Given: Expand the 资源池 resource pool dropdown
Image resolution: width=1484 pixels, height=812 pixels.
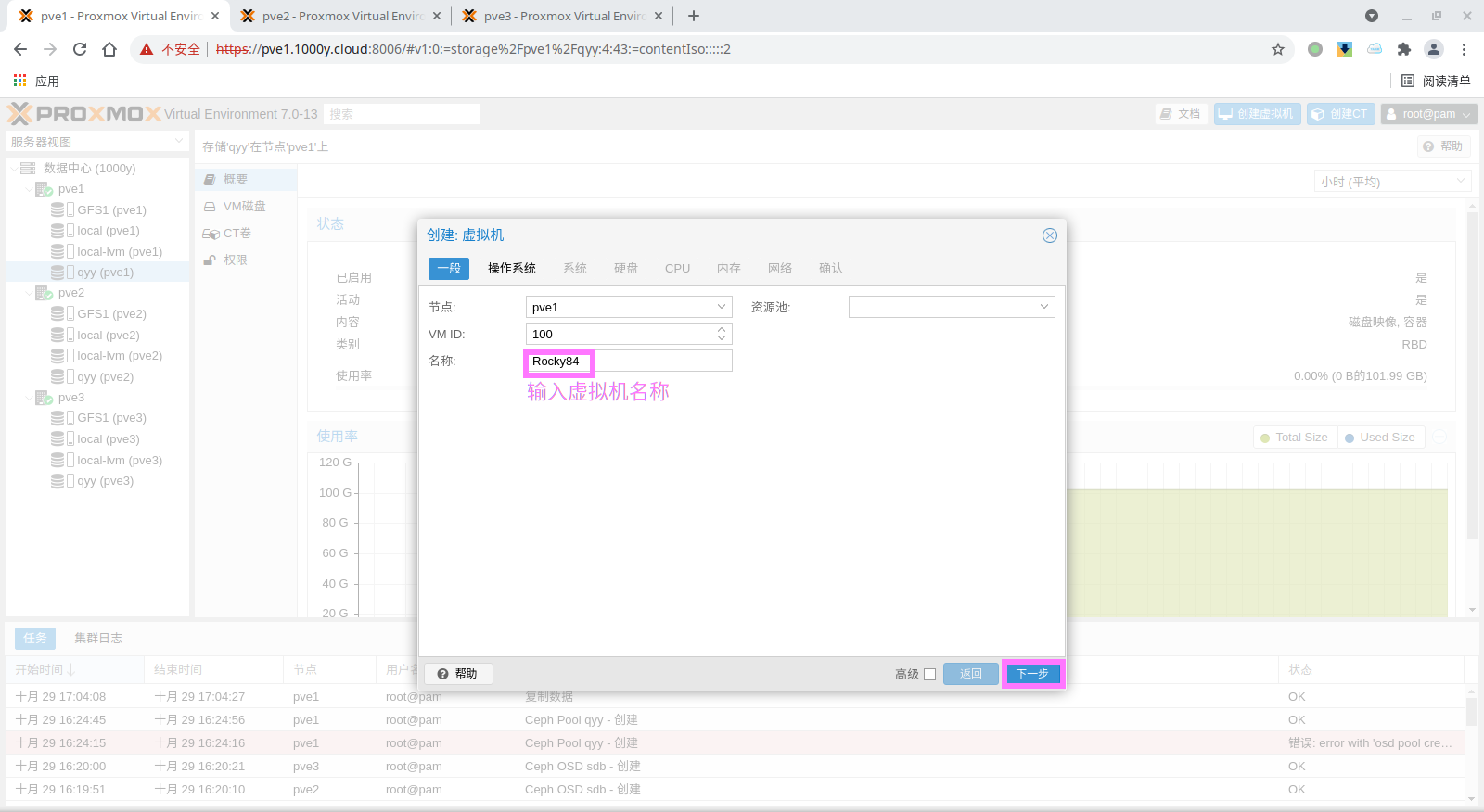Looking at the screenshot, I should click(x=951, y=307).
